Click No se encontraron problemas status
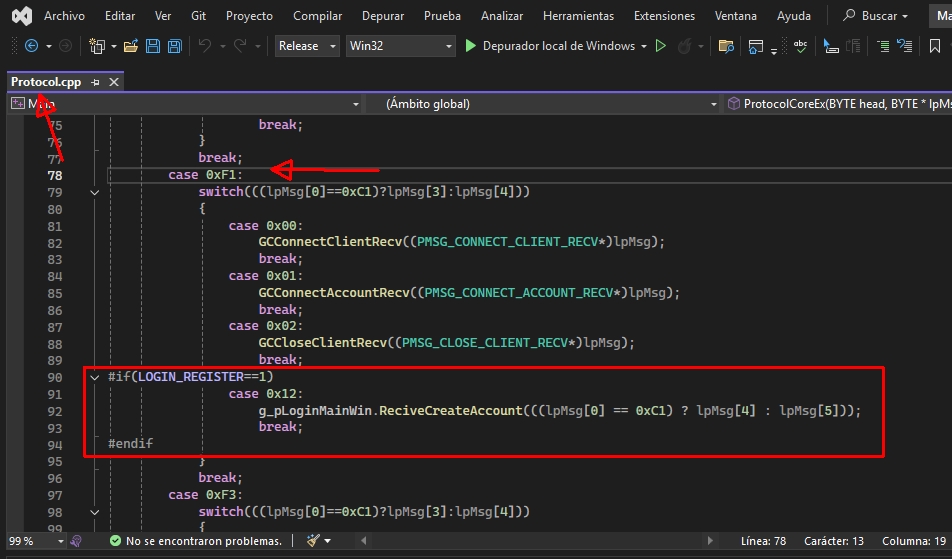 pos(196,541)
